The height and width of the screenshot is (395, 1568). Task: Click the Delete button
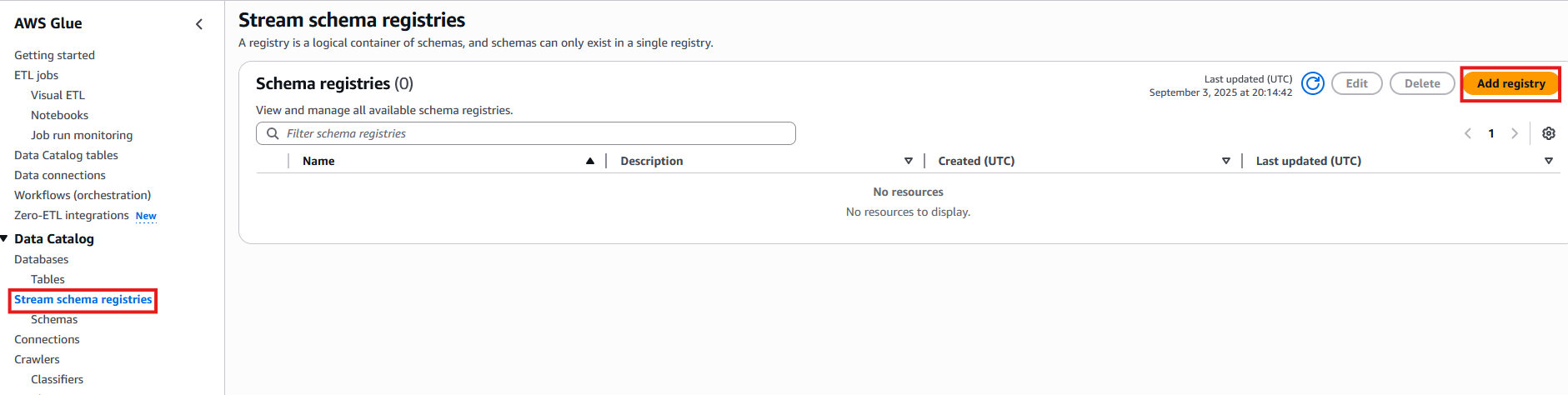(x=1422, y=83)
